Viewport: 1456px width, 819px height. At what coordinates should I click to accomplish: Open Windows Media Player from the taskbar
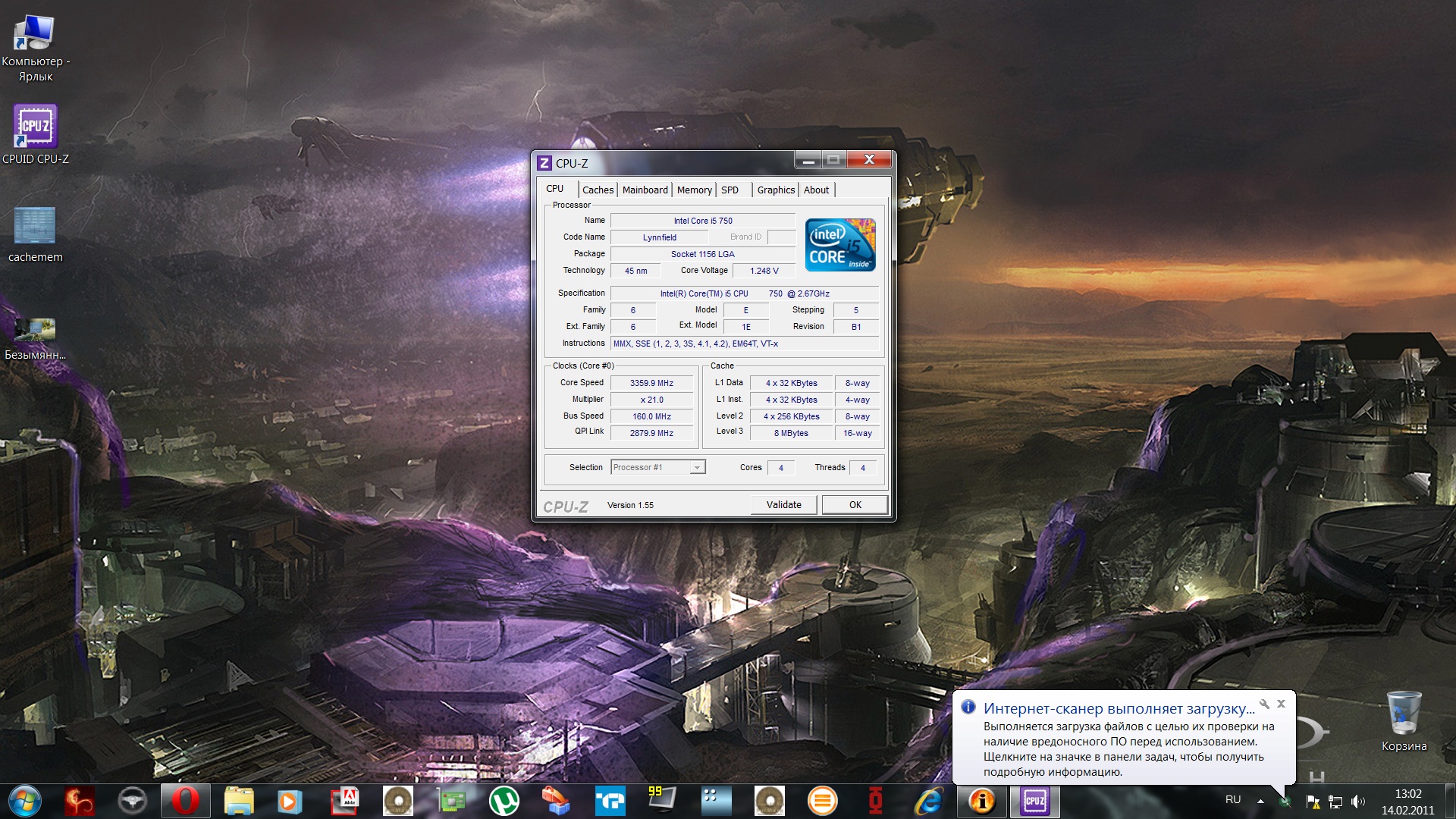coord(290,801)
